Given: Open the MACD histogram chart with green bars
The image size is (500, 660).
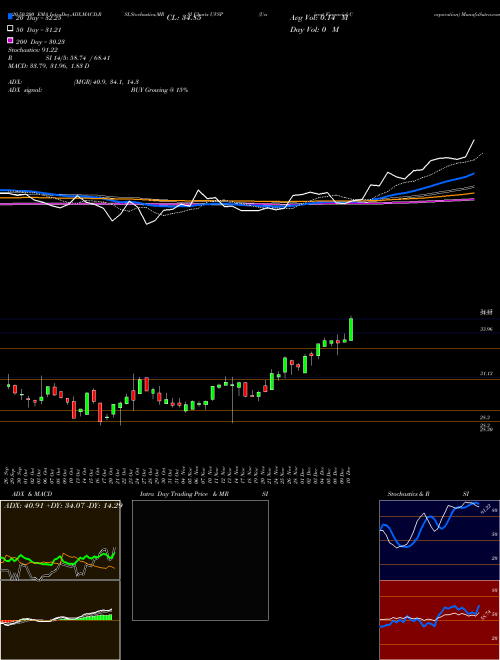Looking at the screenshot, I should coord(60,620).
